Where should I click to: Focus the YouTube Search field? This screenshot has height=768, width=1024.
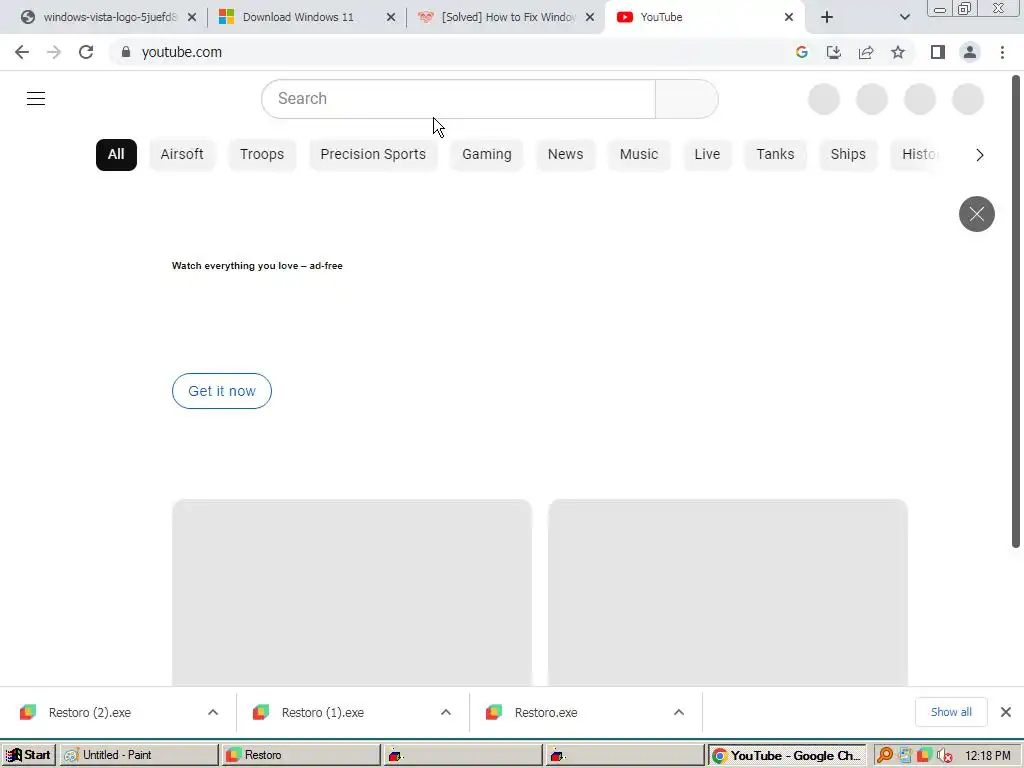pos(458,99)
